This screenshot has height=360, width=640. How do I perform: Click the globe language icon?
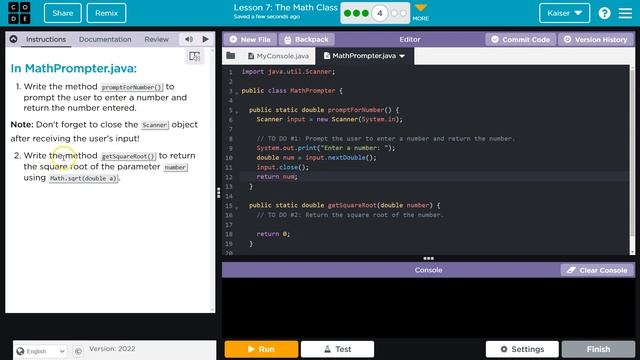[x=20, y=351]
